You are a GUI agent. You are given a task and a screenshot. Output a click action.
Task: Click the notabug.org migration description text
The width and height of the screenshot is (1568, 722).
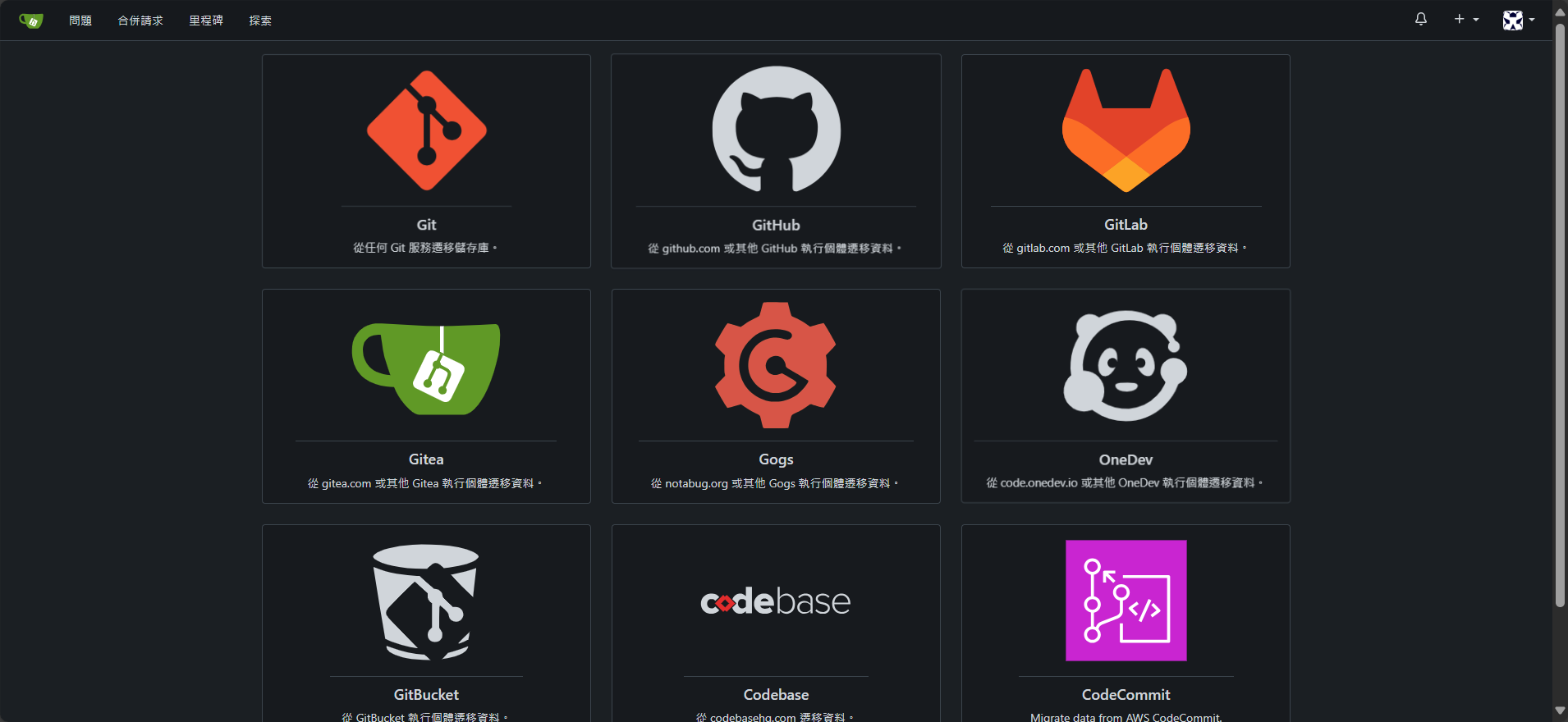pos(774,483)
